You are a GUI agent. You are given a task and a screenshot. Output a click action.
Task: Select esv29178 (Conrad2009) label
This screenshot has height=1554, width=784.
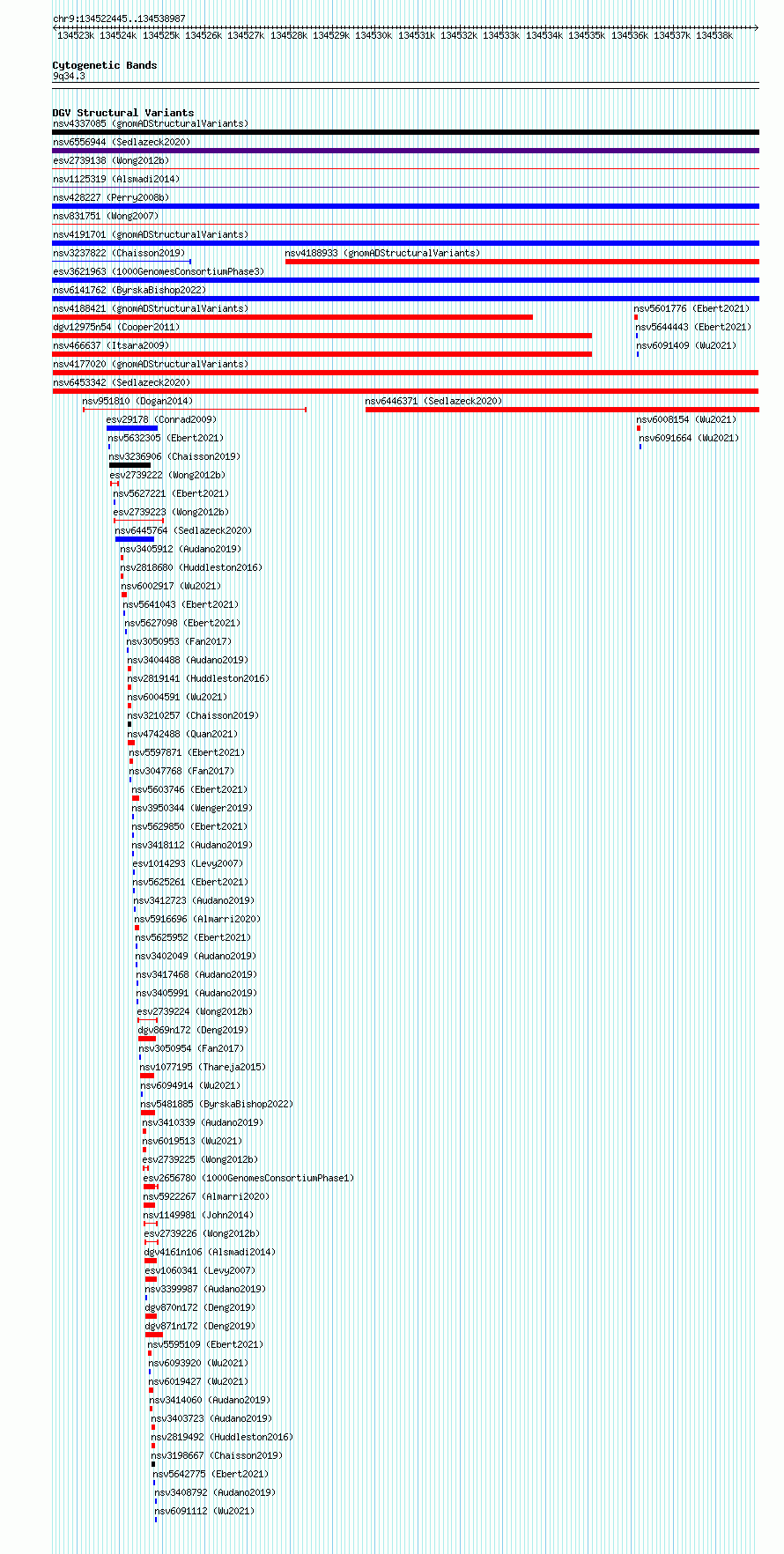pyautogui.click(x=162, y=420)
